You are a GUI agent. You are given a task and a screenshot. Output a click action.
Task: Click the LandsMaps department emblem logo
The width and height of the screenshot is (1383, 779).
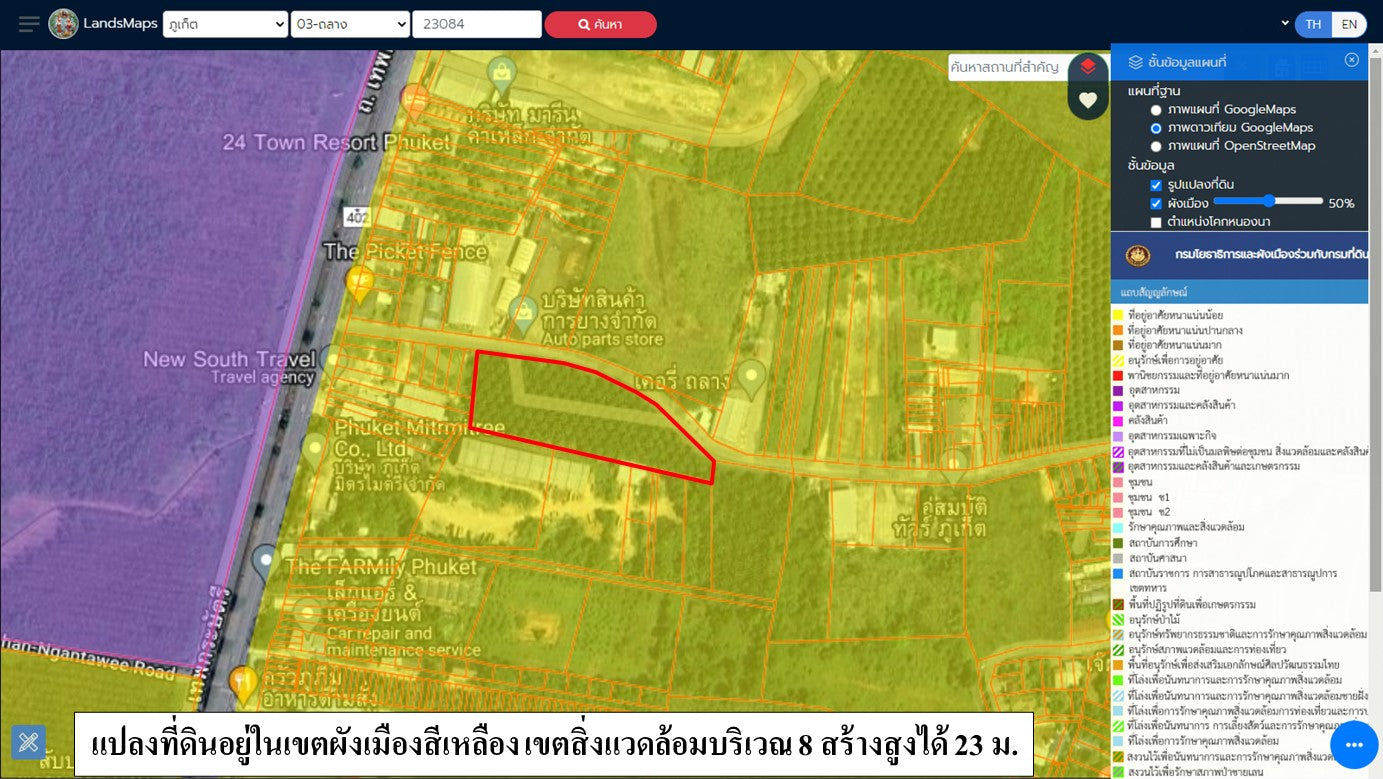pyautogui.click(x=63, y=24)
